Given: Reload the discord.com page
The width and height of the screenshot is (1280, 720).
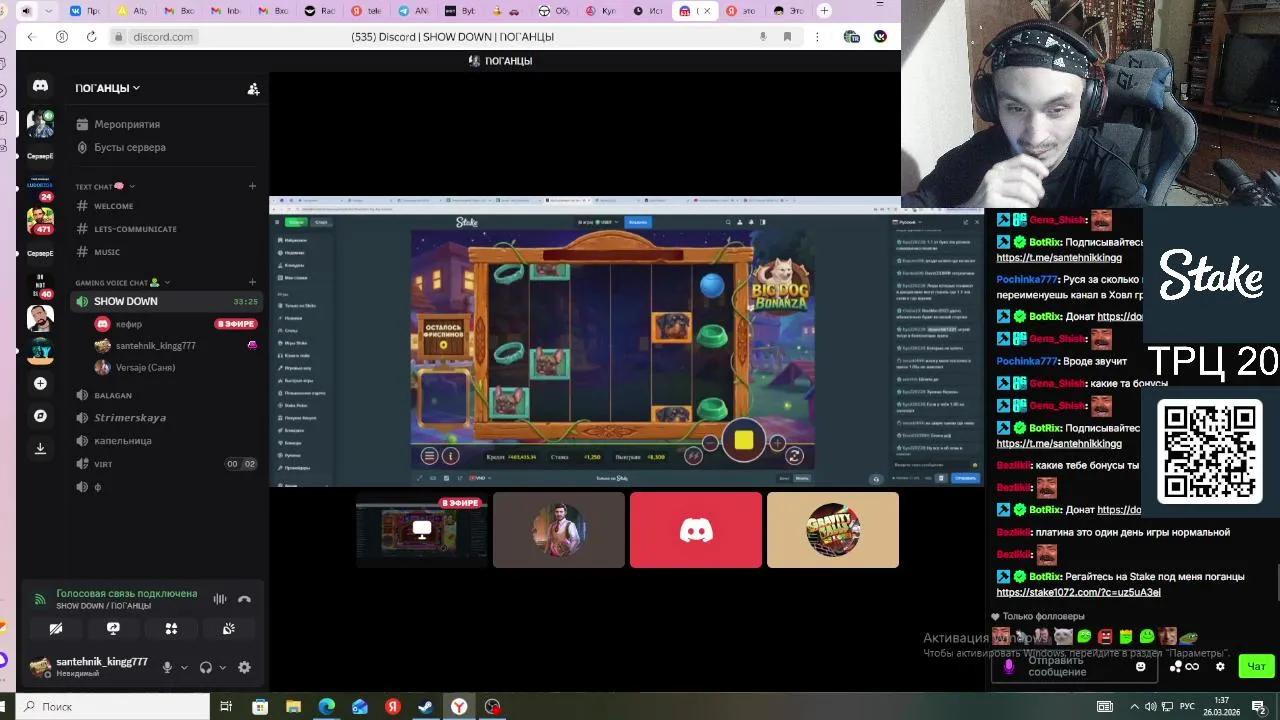Looking at the screenshot, I should [91, 37].
